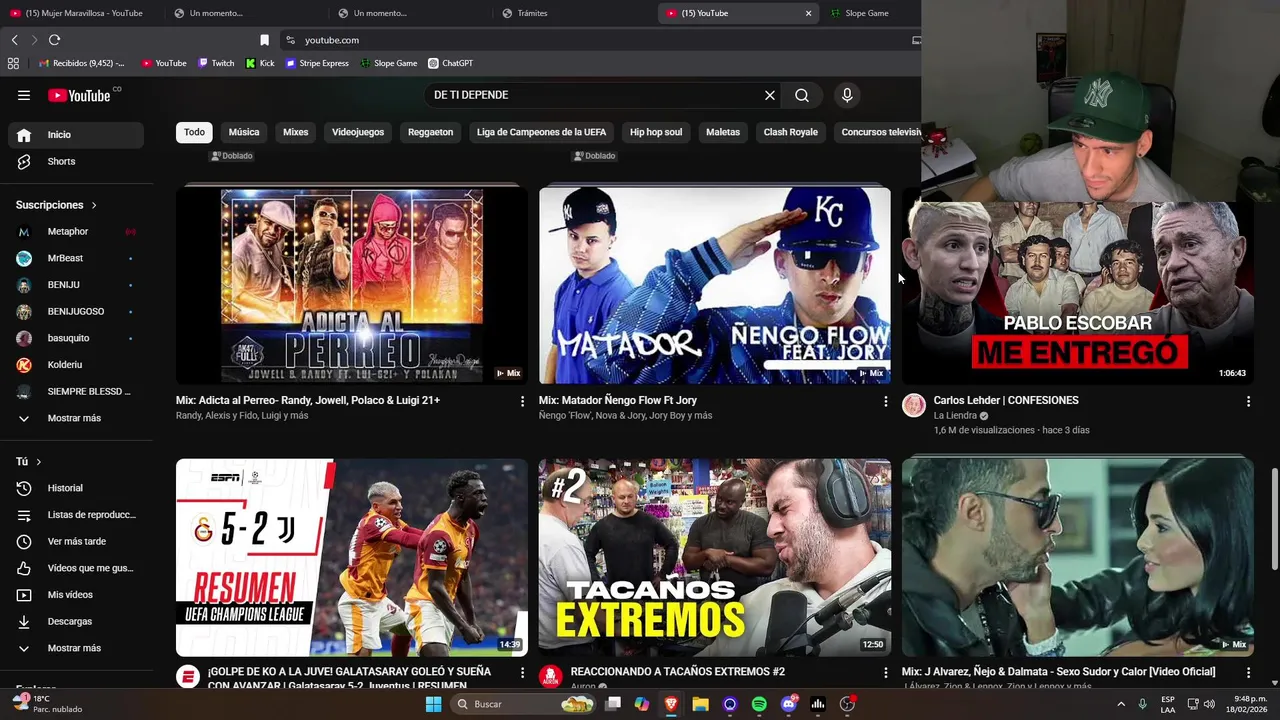Click the magnifier search button
This screenshot has height=720, width=1280.
802,95
